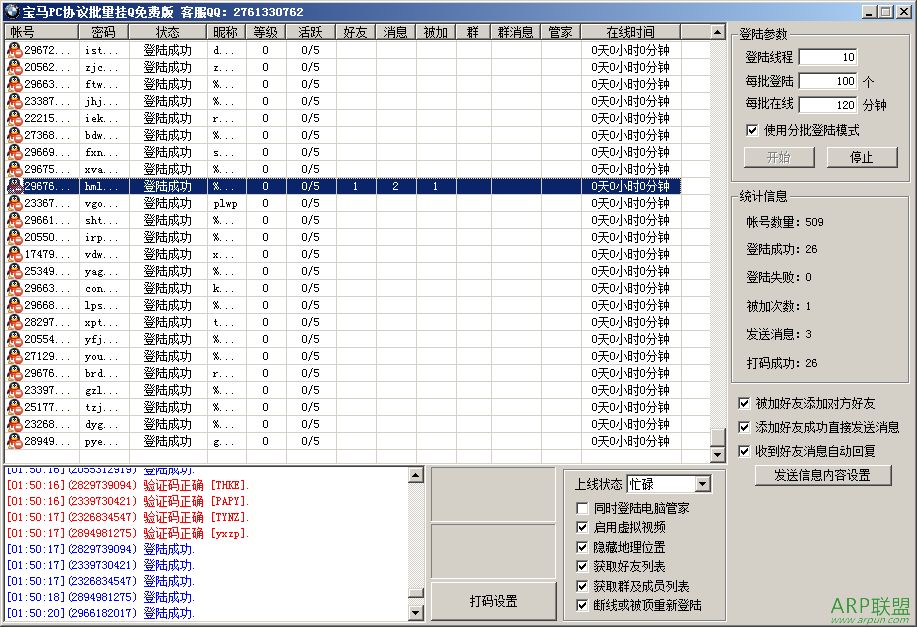Click the 开始 button
Image resolution: width=917 pixels, height=627 pixels.
pyautogui.click(x=779, y=157)
